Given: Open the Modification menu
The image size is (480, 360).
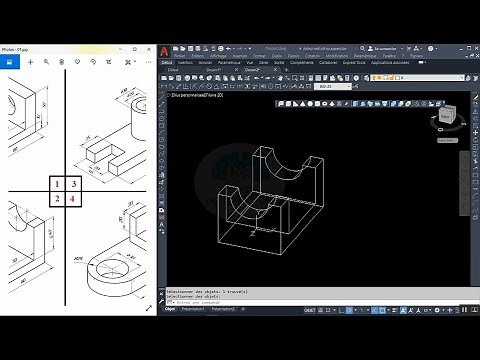Looking at the screenshot, I should [337, 56].
